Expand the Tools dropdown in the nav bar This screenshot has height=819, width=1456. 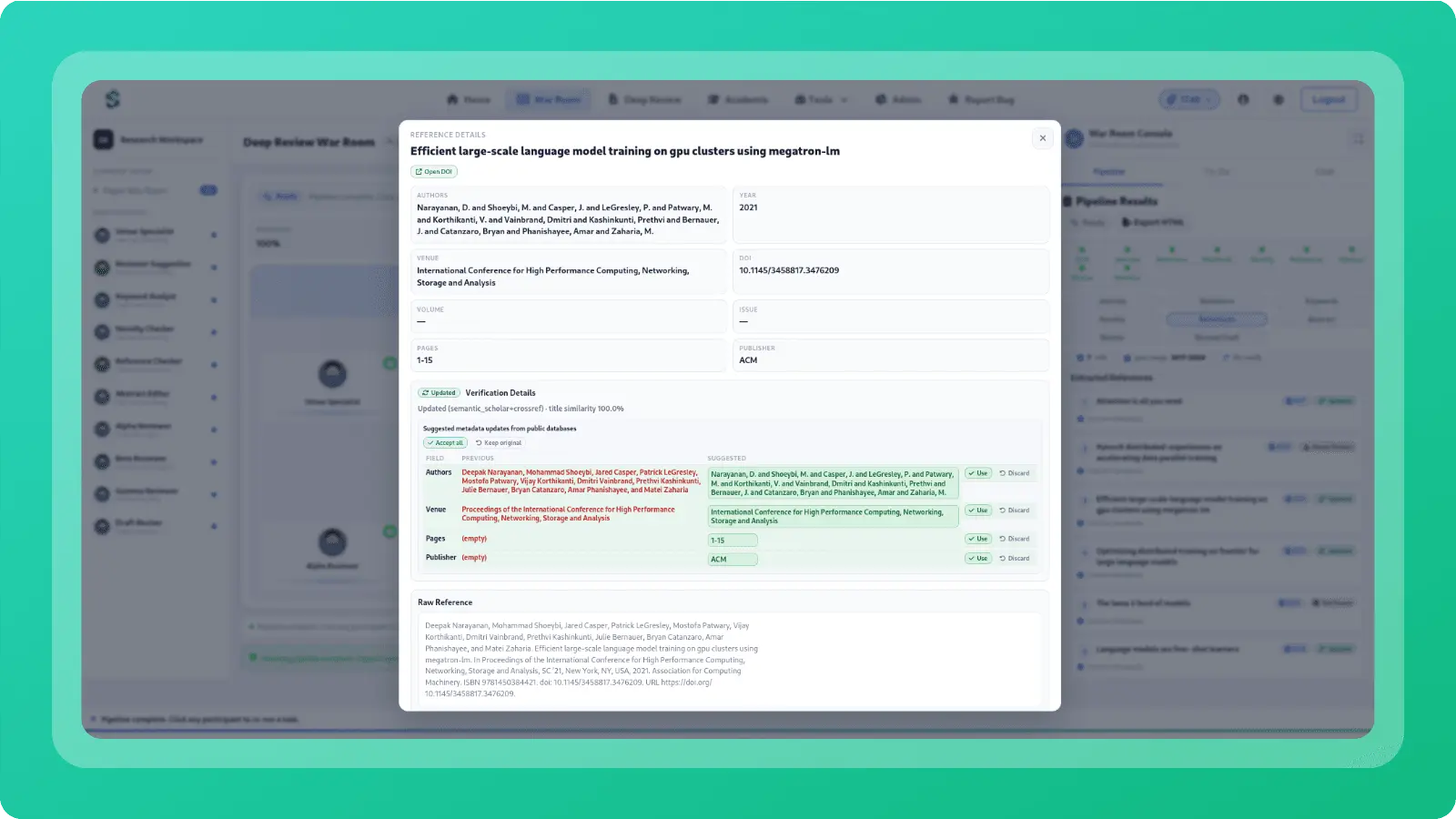click(x=821, y=99)
